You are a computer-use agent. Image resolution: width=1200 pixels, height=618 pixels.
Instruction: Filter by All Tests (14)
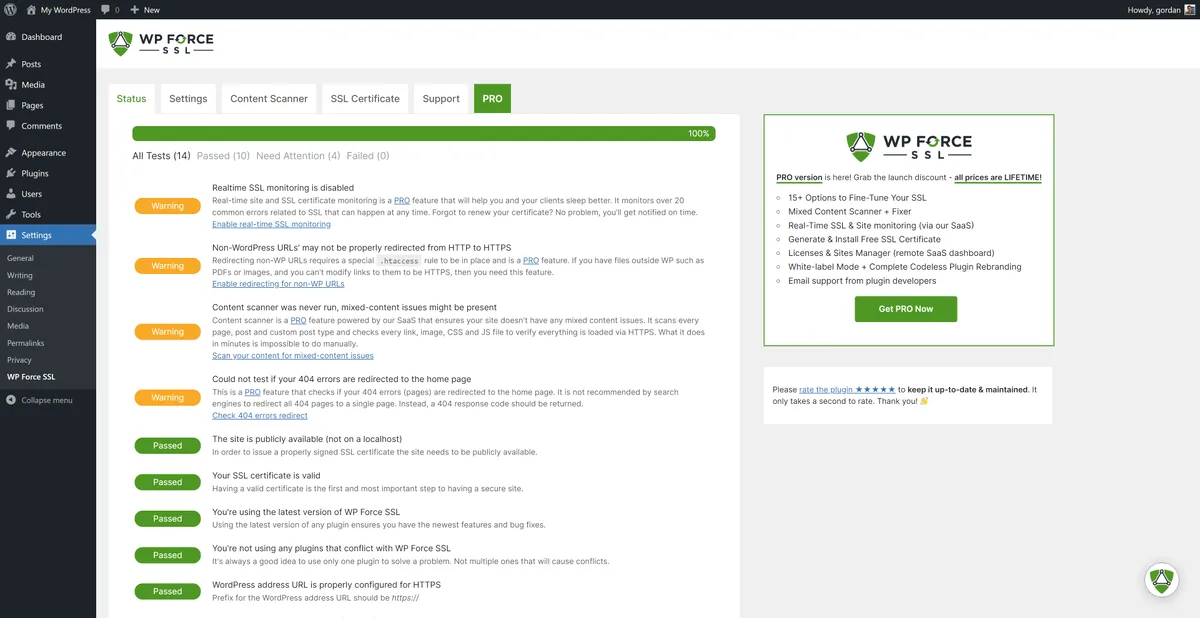[161, 156]
